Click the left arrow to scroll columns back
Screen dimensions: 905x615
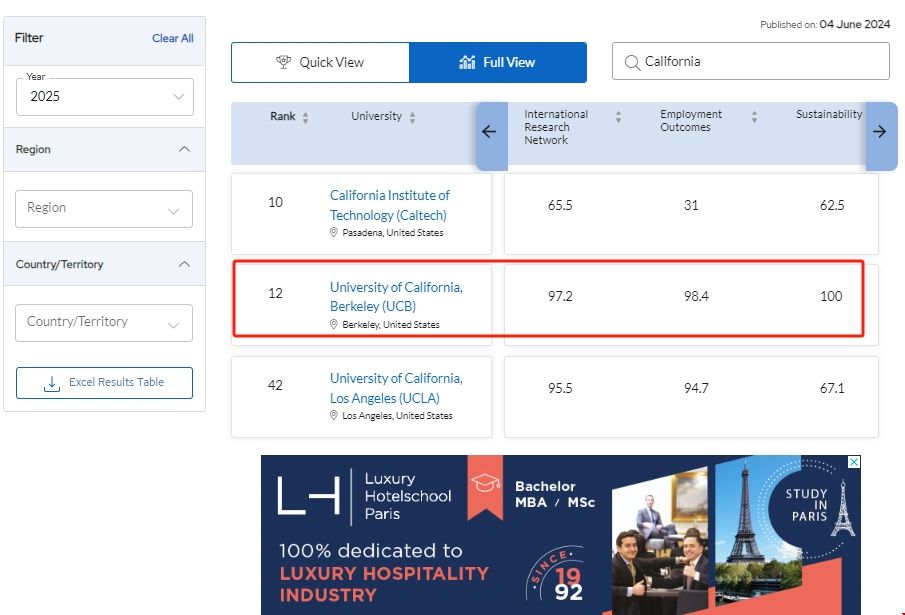[x=488, y=132]
